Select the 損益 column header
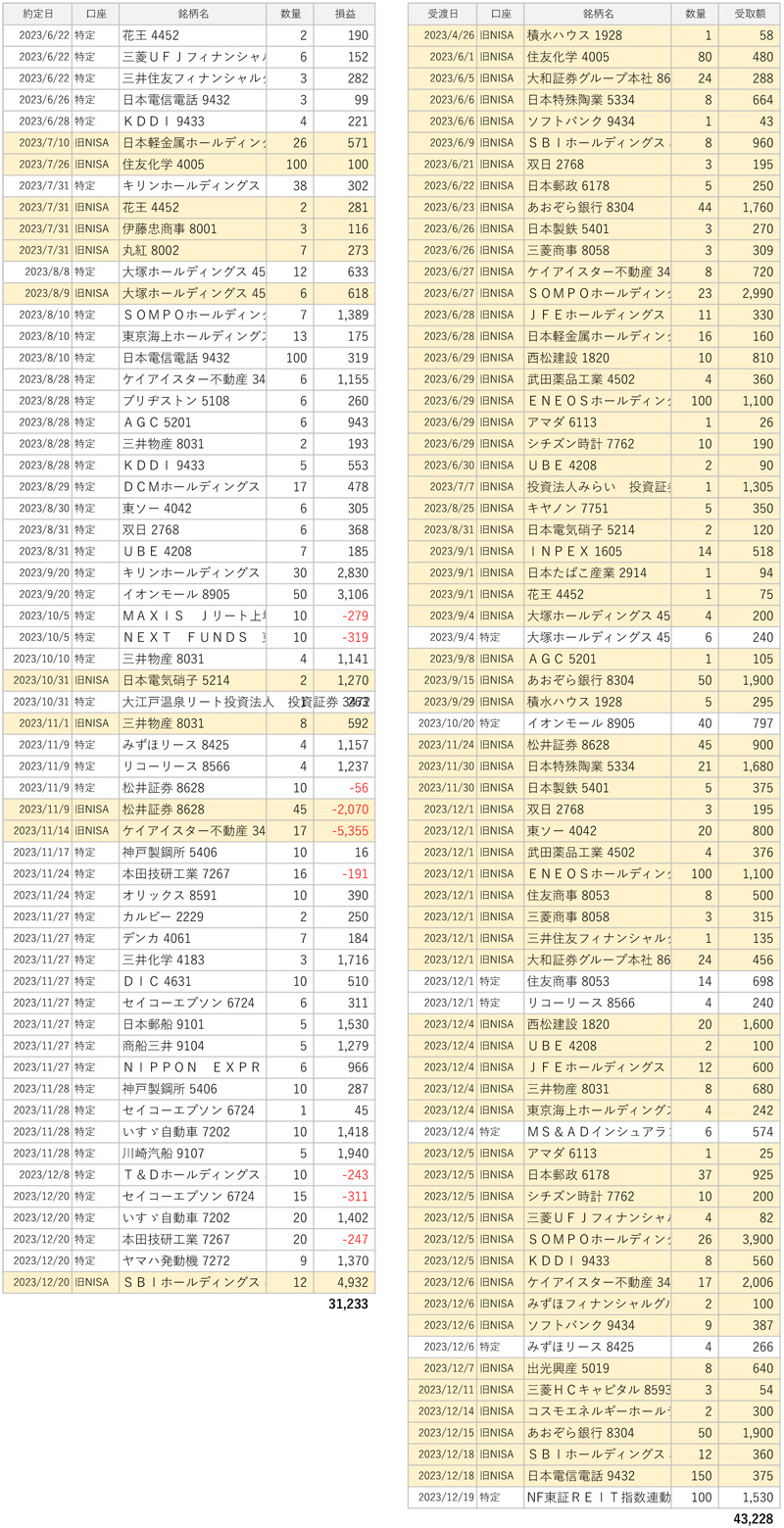The width and height of the screenshot is (784, 1528). pyautogui.click(x=344, y=14)
